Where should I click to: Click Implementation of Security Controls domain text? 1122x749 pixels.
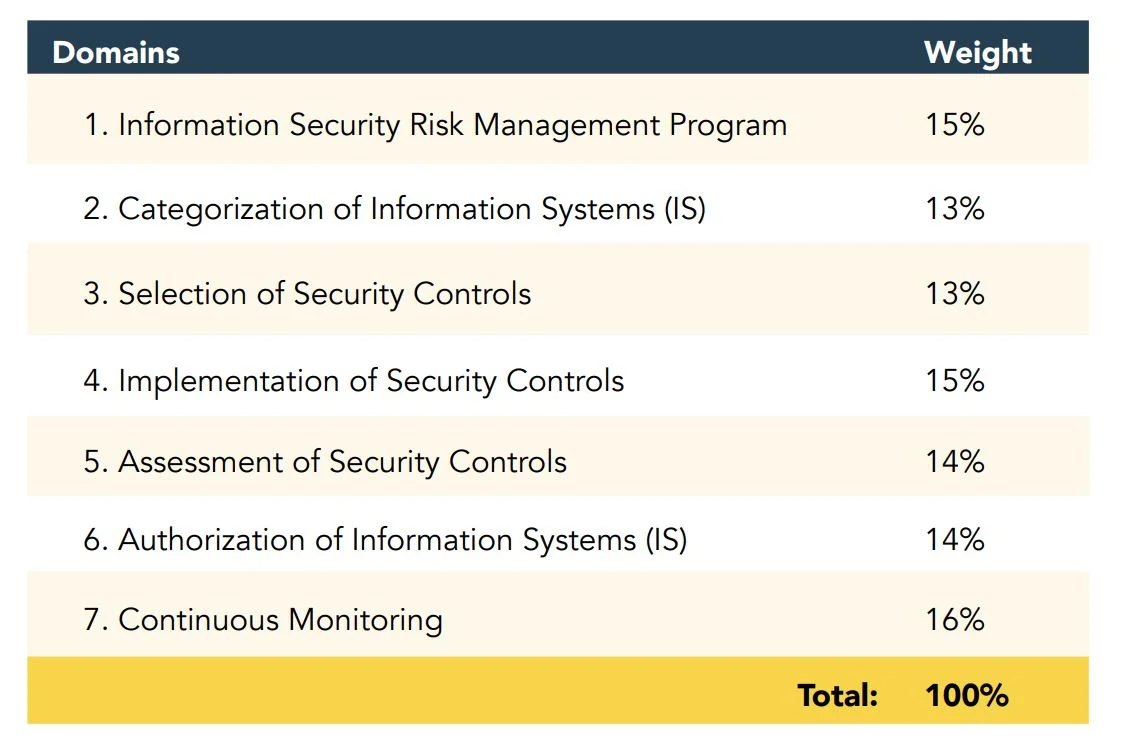(370, 381)
